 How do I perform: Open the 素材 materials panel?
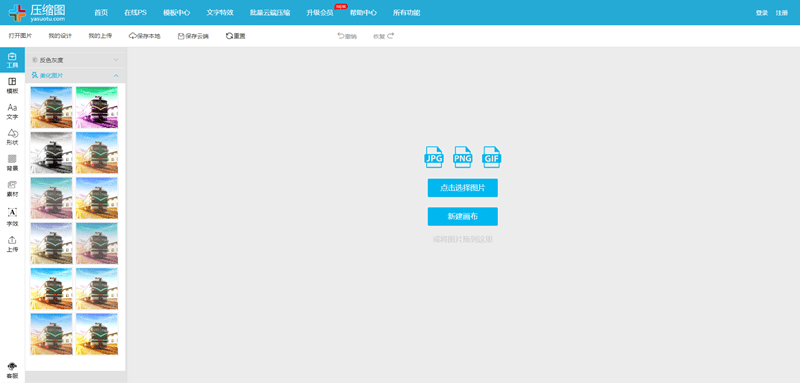pyautogui.click(x=12, y=189)
